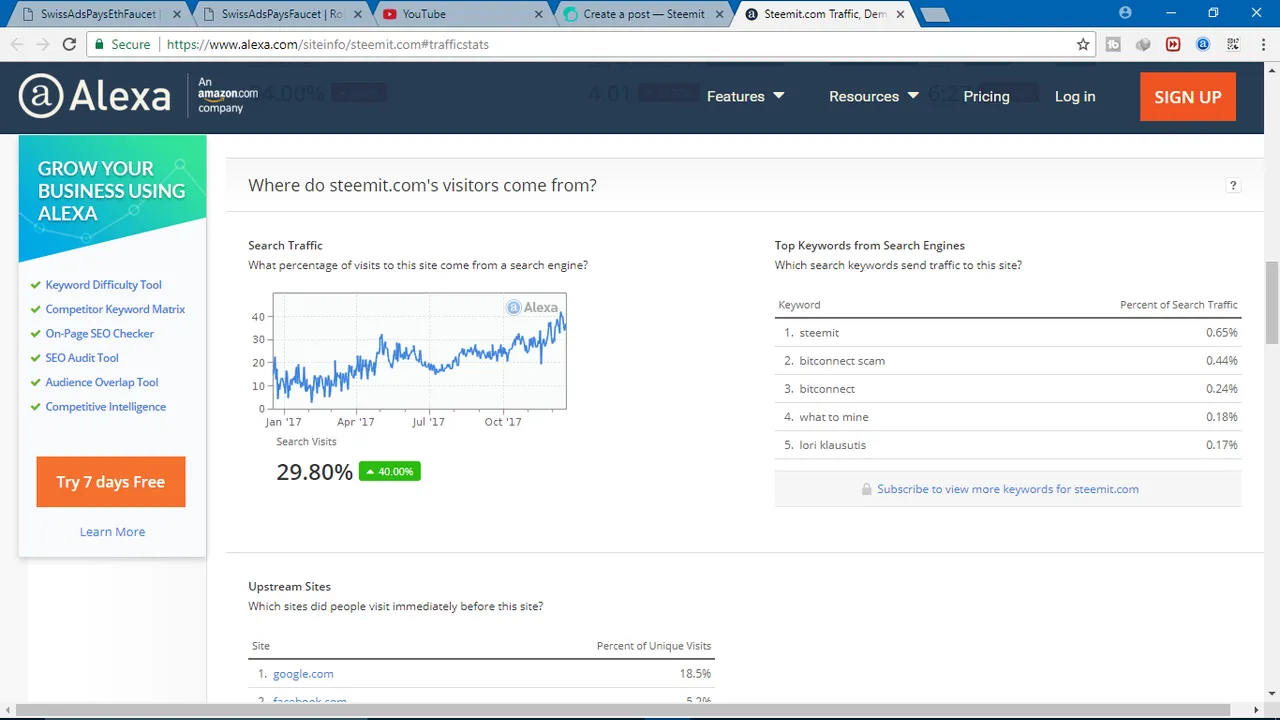Click the Alexa logo in header

point(95,96)
